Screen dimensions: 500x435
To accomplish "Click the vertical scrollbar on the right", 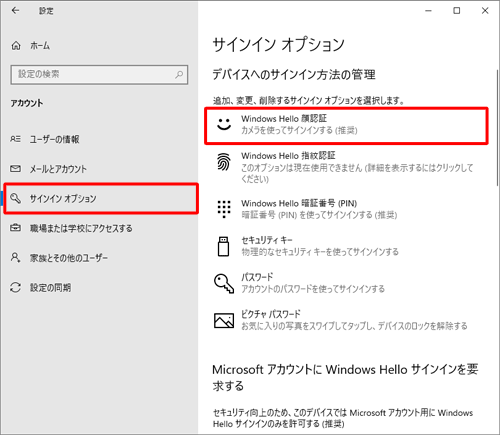I will click(x=497, y=128).
